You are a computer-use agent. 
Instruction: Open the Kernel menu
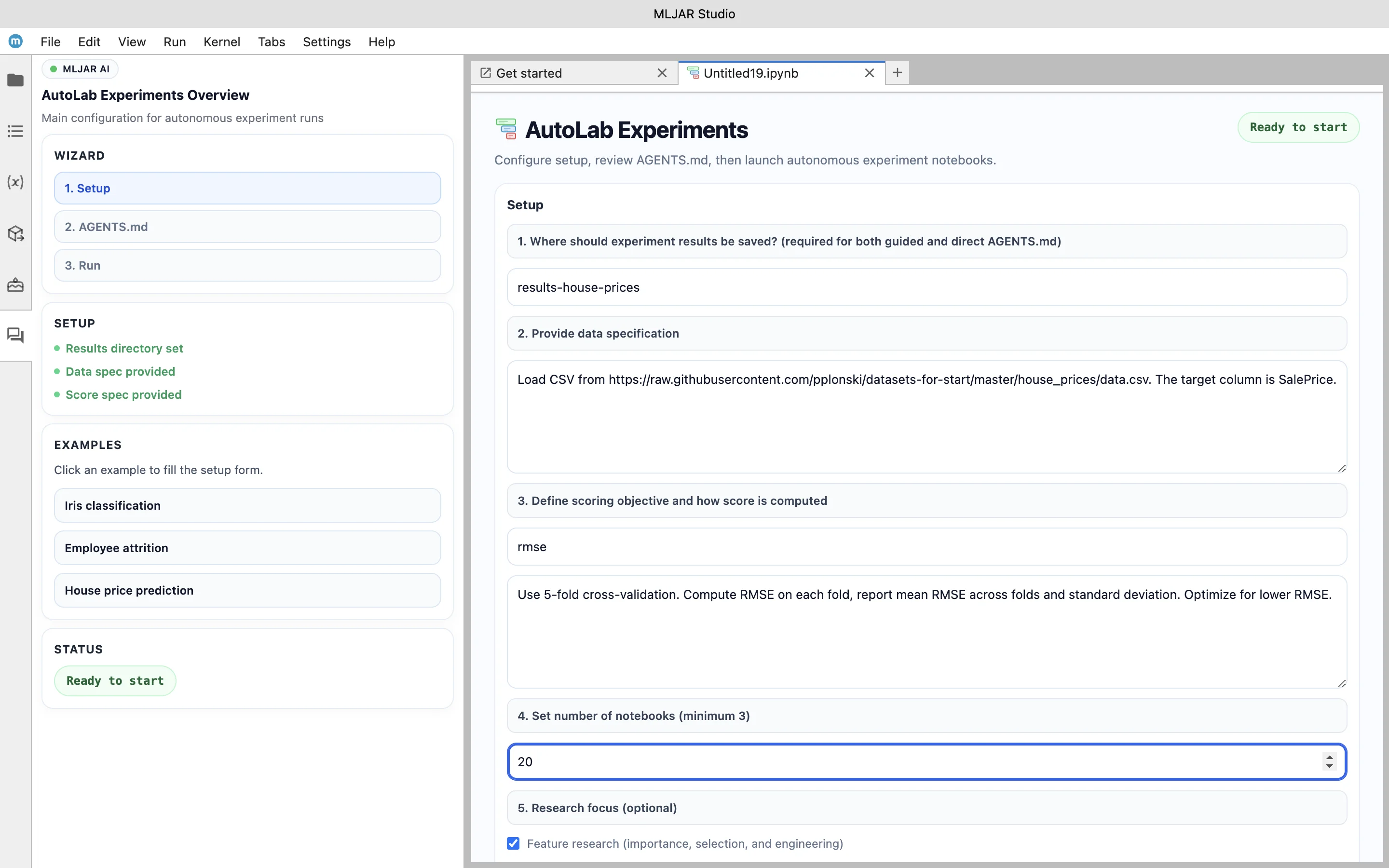(x=221, y=42)
